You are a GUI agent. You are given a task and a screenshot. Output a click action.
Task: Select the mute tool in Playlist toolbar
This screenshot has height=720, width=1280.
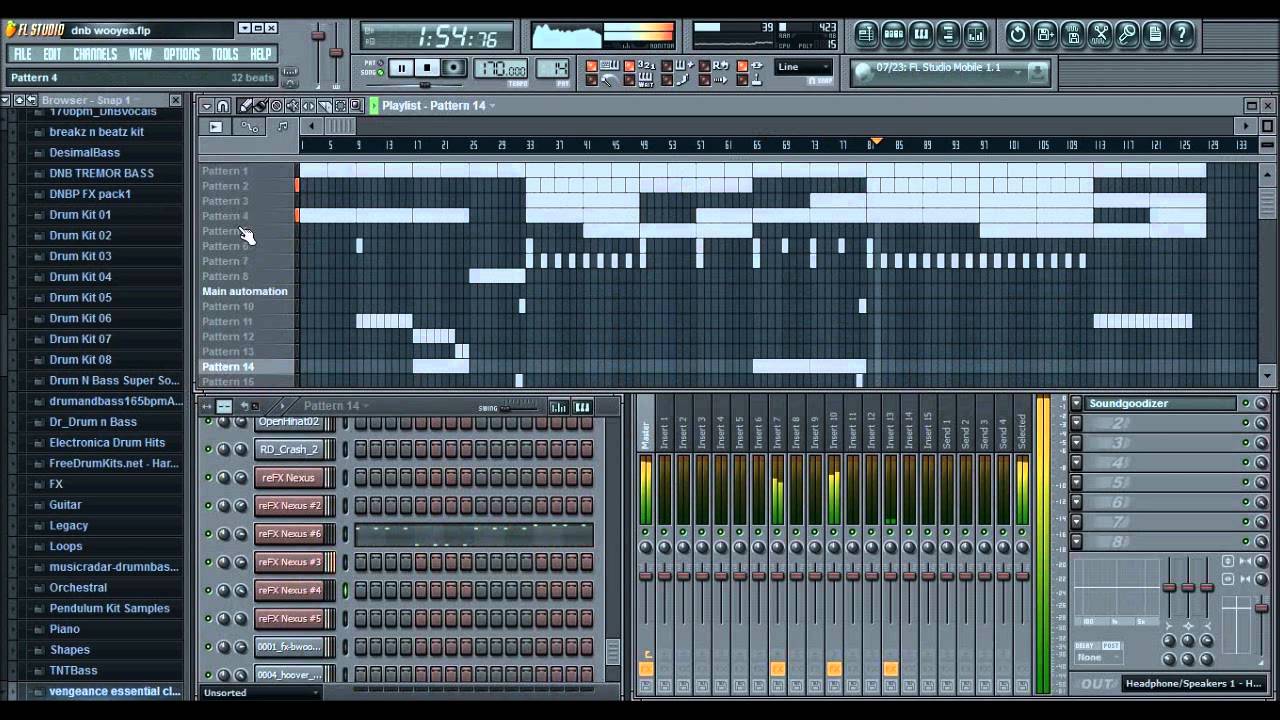point(292,105)
